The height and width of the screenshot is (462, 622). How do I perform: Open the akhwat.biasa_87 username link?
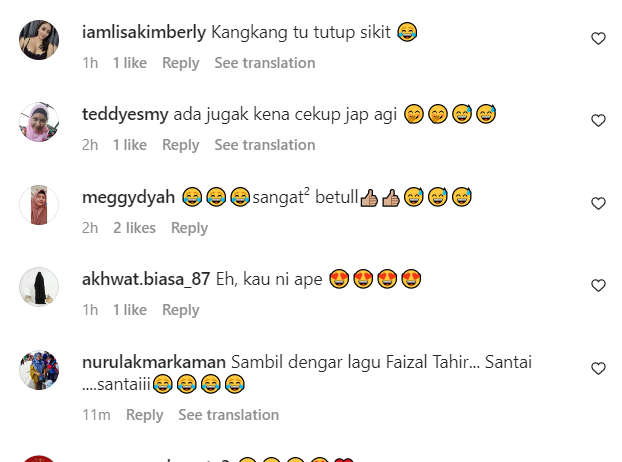point(146,279)
